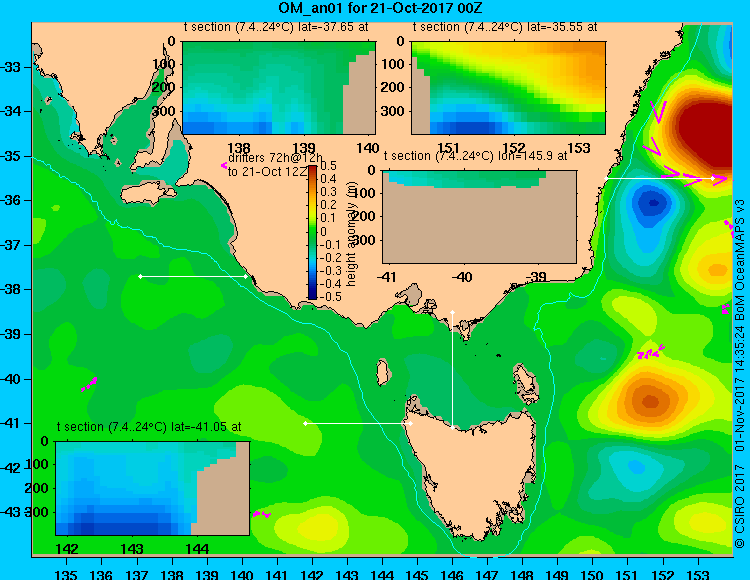Select the 't section lon=145.9' inset label
This screenshot has height=580, width=750.
475,156
